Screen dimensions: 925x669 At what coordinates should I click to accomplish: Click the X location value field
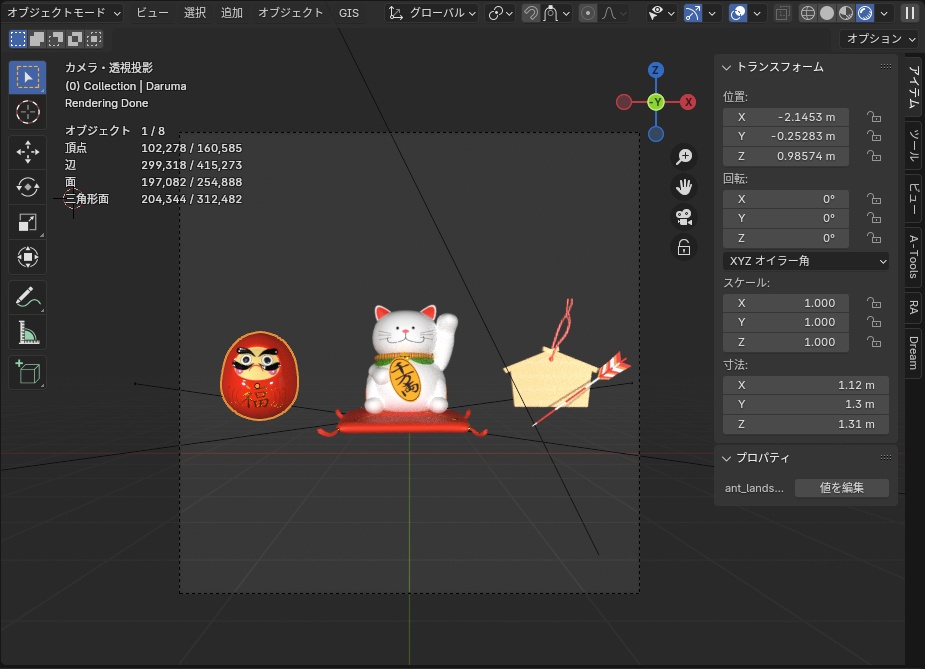(785, 116)
